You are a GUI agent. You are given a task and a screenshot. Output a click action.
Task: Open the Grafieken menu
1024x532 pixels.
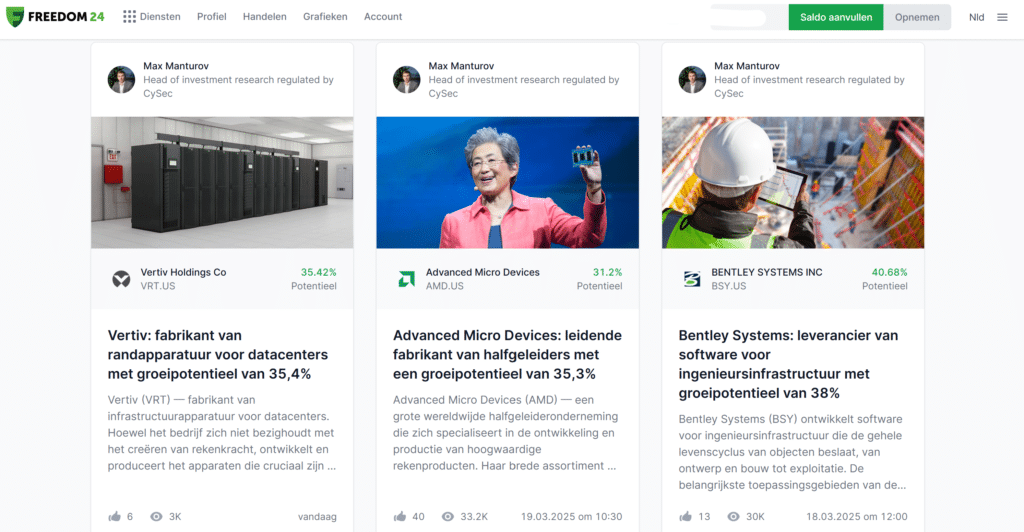click(x=325, y=17)
